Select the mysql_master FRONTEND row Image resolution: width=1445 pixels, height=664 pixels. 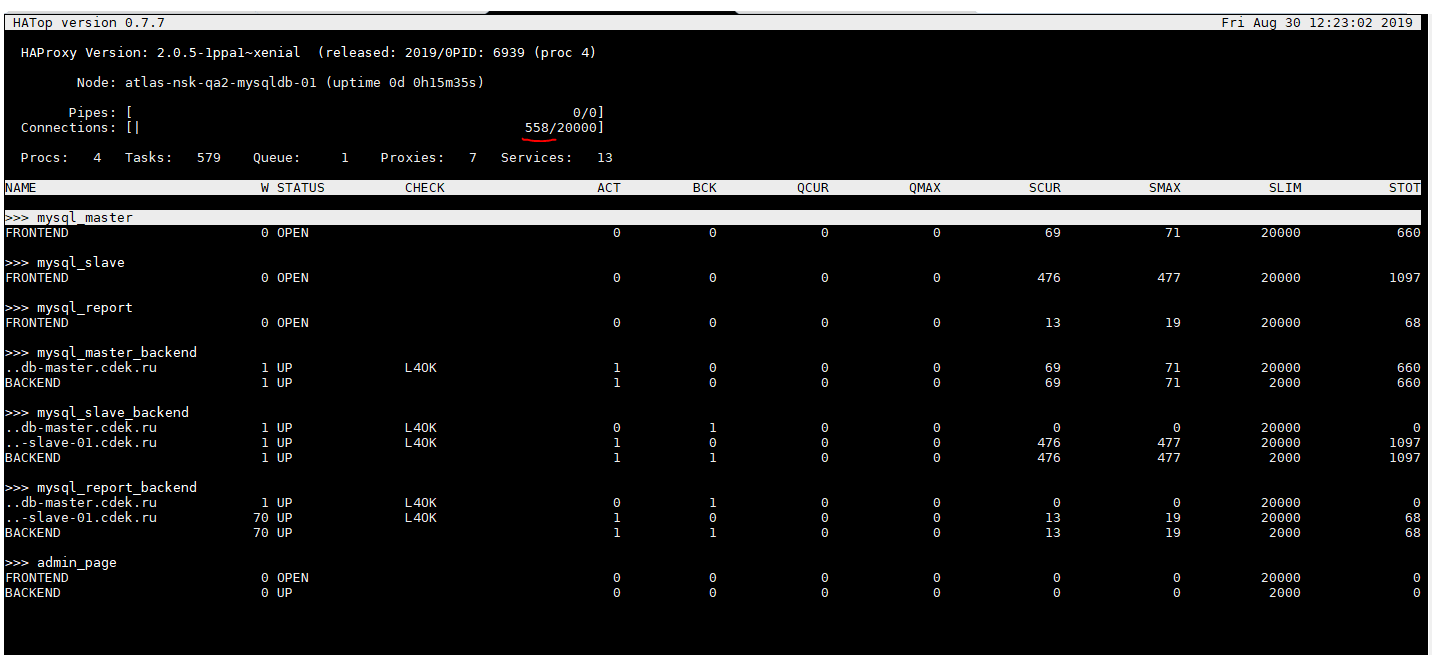click(x=37, y=232)
